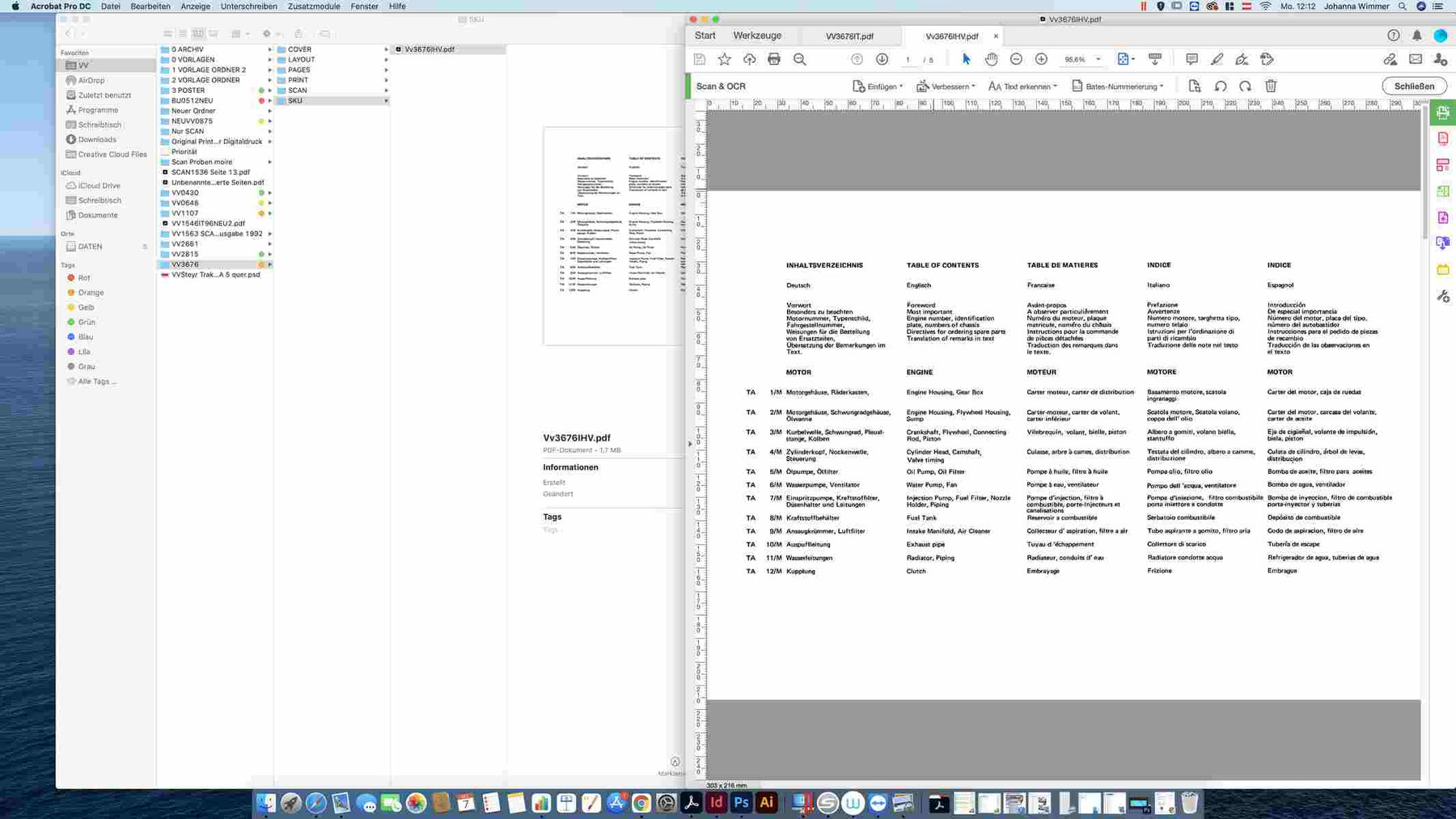Open the Fenster menu

tap(364, 6)
